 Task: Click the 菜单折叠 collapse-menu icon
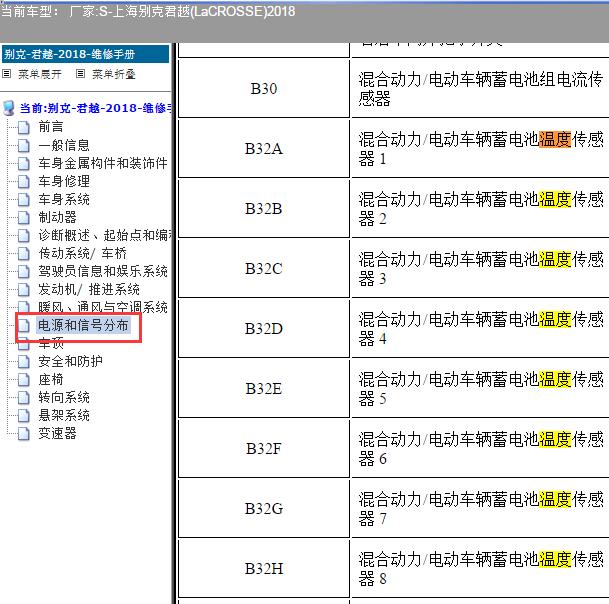click(x=80, y=73)
